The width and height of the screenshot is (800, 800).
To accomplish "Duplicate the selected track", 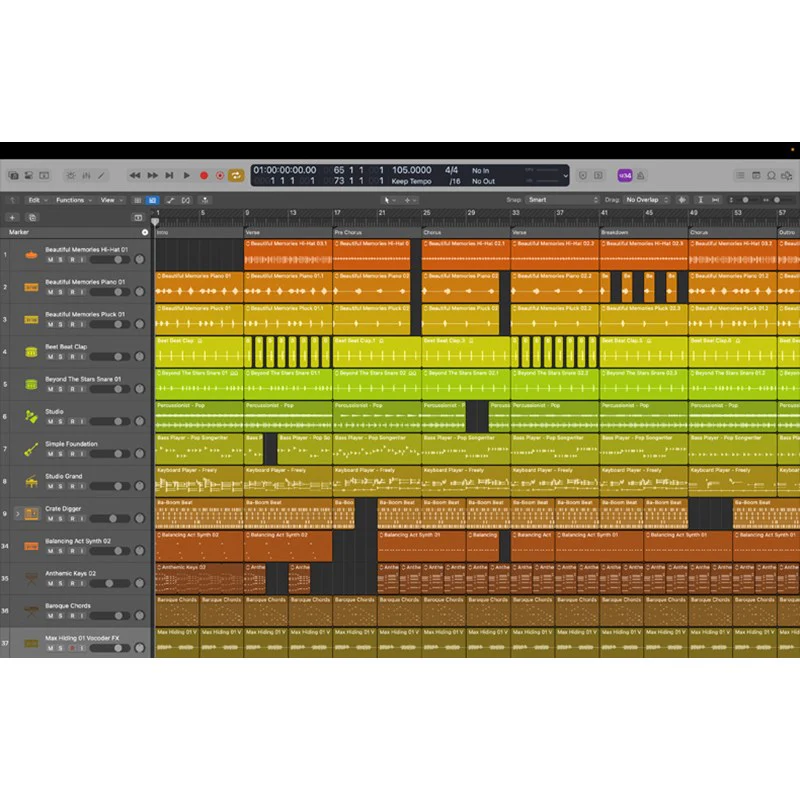I will [x=32, y=217].
